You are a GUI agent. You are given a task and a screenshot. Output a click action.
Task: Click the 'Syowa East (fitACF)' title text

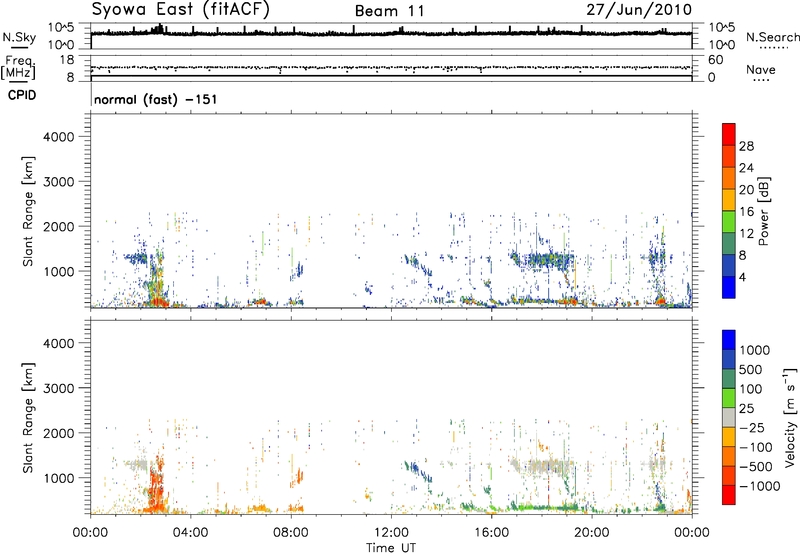[180, 9]
